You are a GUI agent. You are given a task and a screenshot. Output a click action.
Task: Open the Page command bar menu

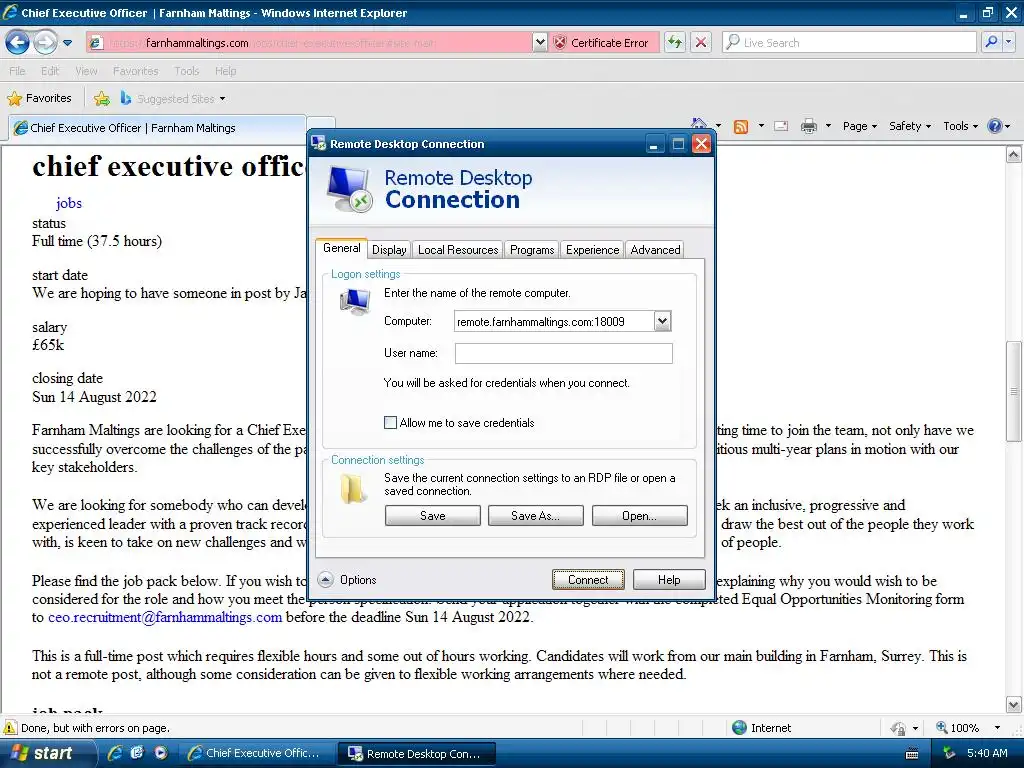point(859,126)
